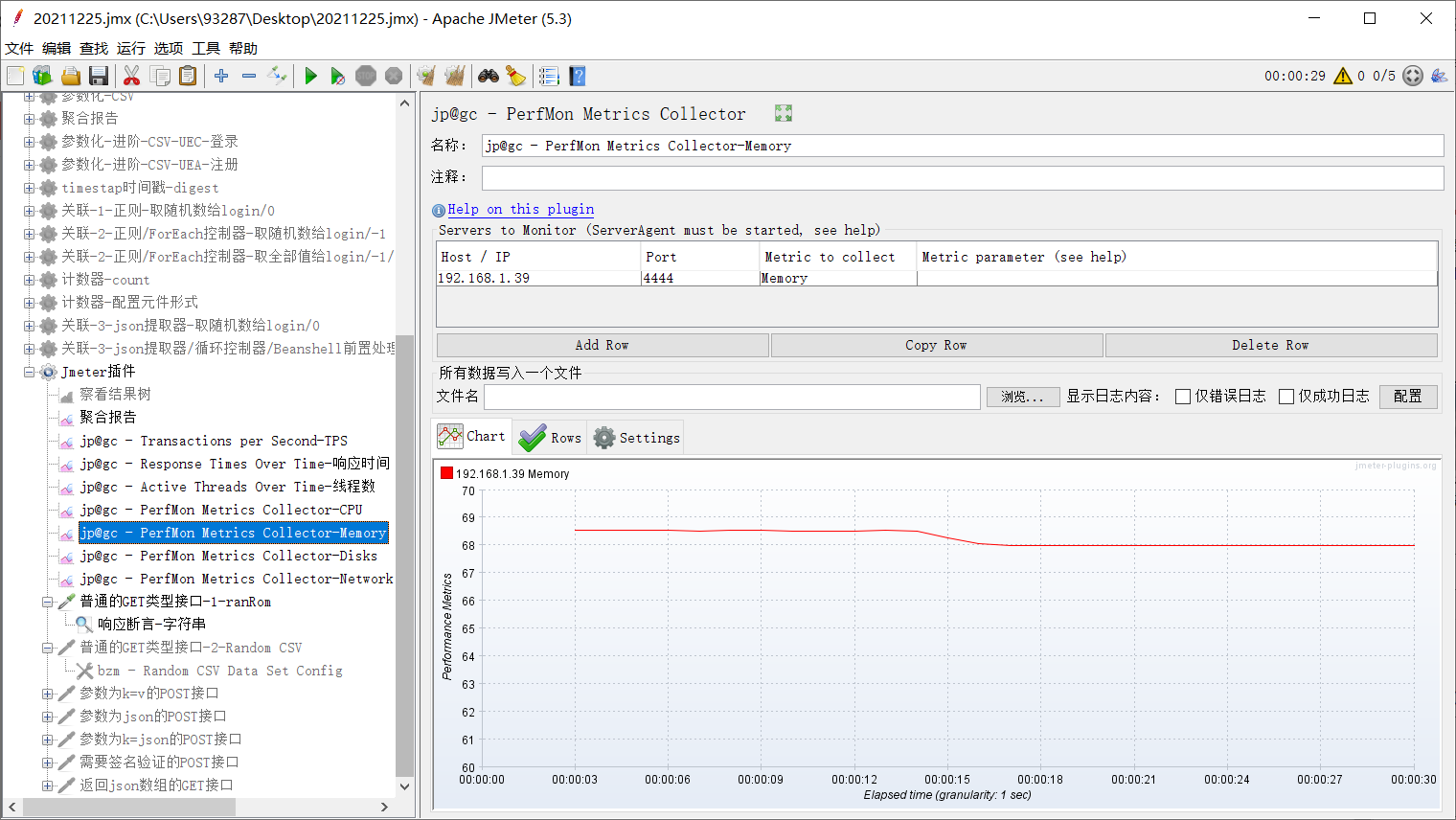Enable the 仅错误日志 checkbox
The image size is (1456, 820).
[x=1183, y=397]
